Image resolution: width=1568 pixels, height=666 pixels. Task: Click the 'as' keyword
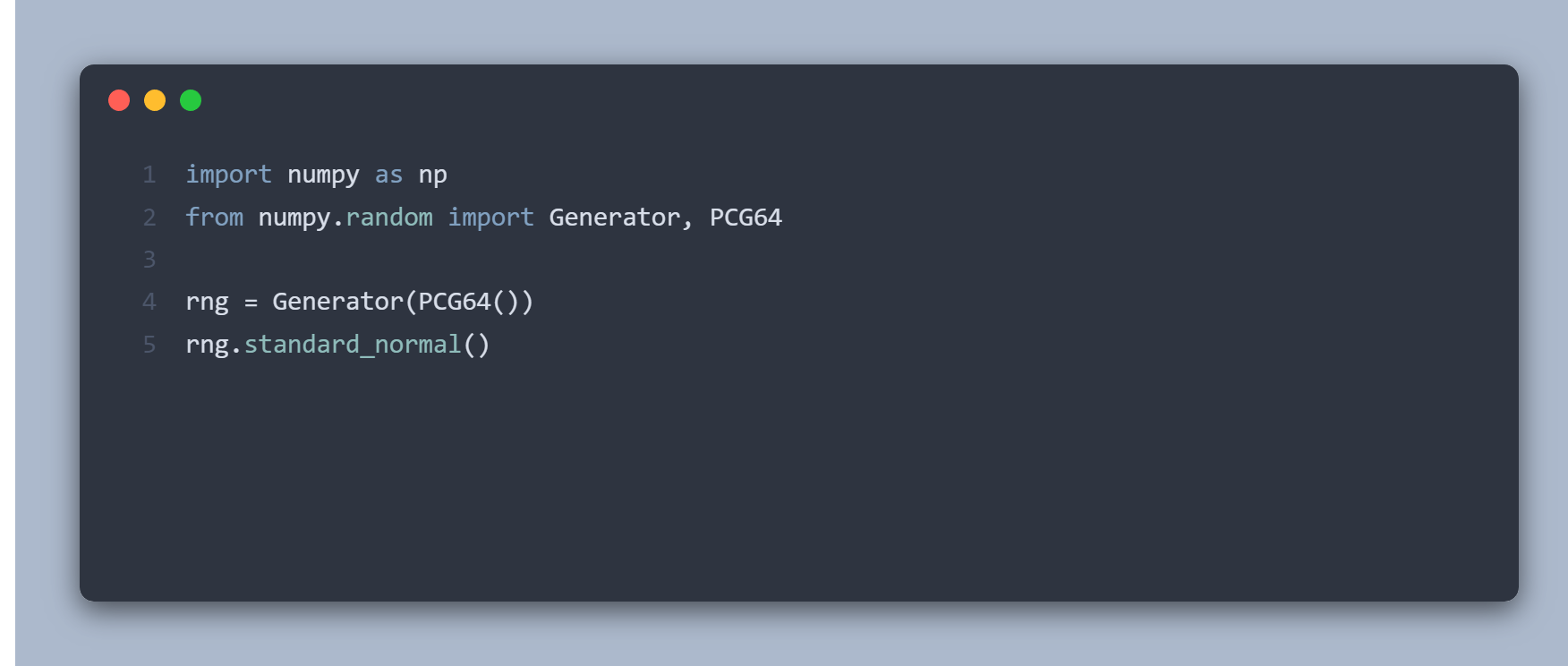click(x=388, y=175)
